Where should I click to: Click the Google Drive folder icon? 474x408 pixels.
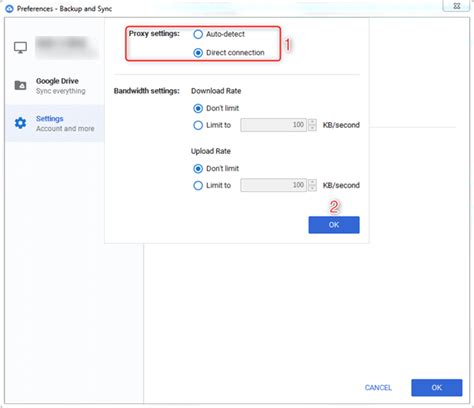20,85
